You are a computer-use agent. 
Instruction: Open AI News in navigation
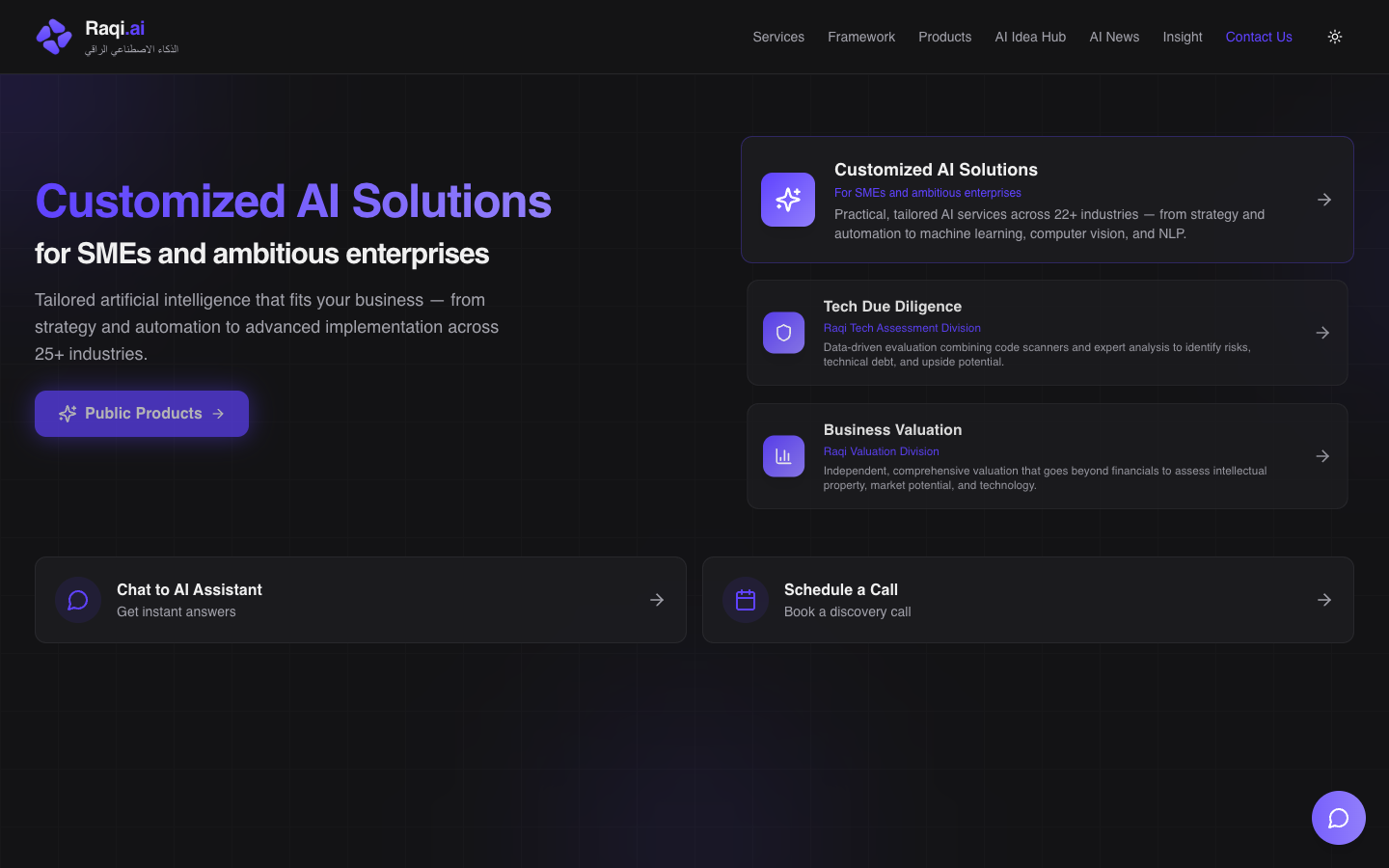1114,37
